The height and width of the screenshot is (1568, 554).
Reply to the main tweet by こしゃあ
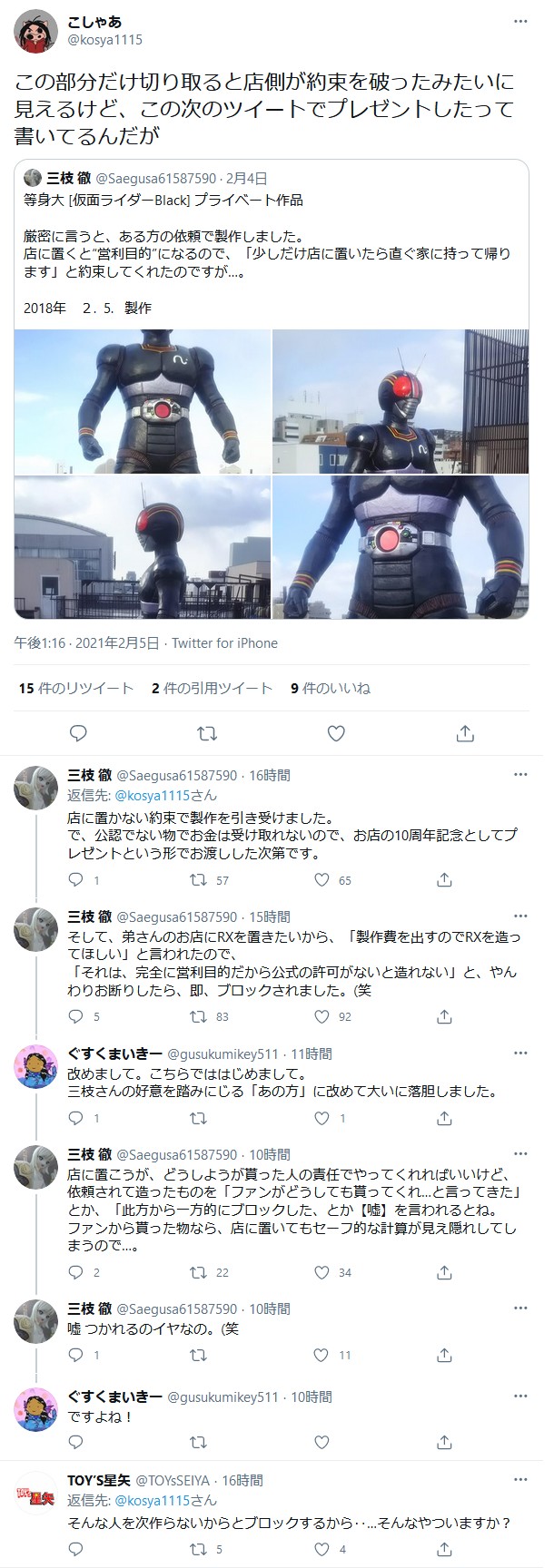[x=78, y=733]
